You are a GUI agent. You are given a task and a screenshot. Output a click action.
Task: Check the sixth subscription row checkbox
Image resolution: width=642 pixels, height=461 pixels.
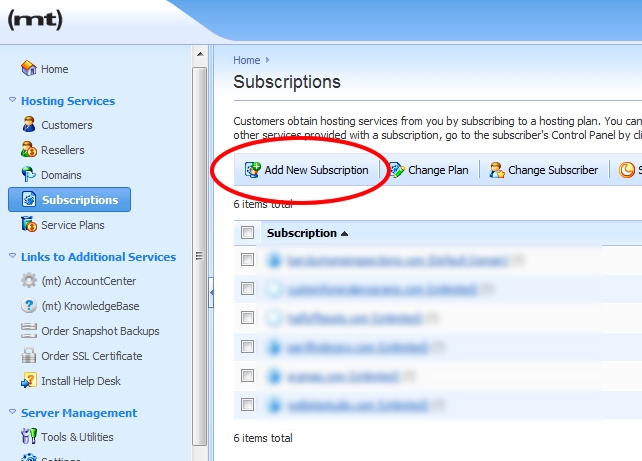(247, 405)
